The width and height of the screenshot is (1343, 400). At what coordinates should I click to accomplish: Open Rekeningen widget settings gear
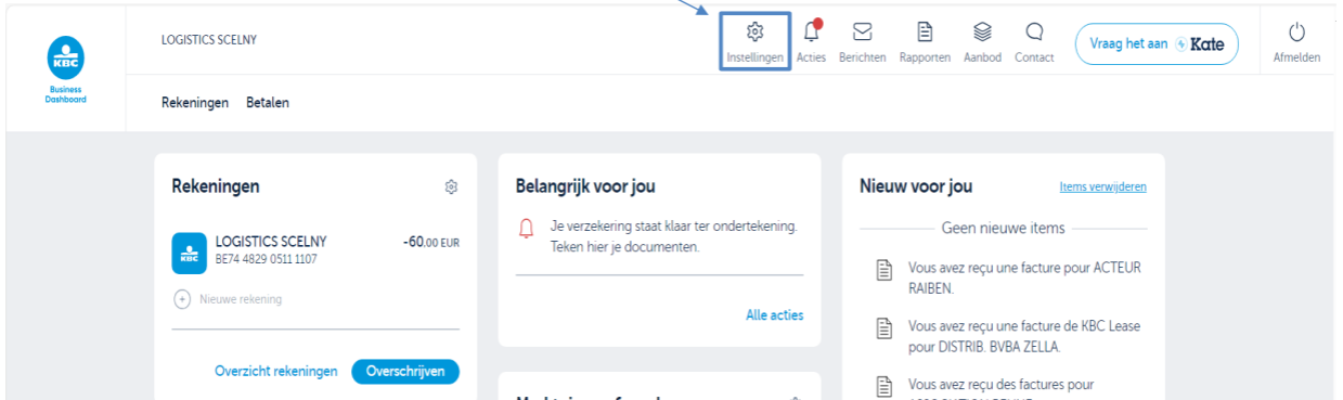pos(451,187)
